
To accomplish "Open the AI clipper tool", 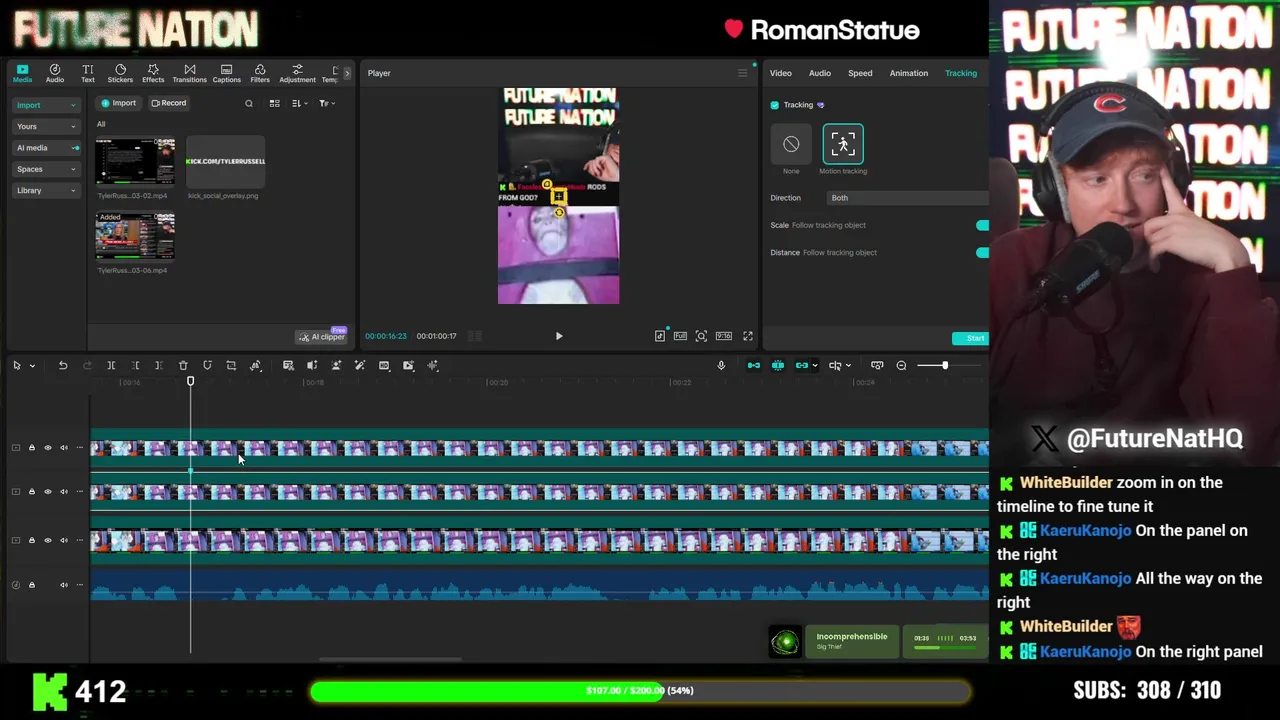I will click(321, 336).
